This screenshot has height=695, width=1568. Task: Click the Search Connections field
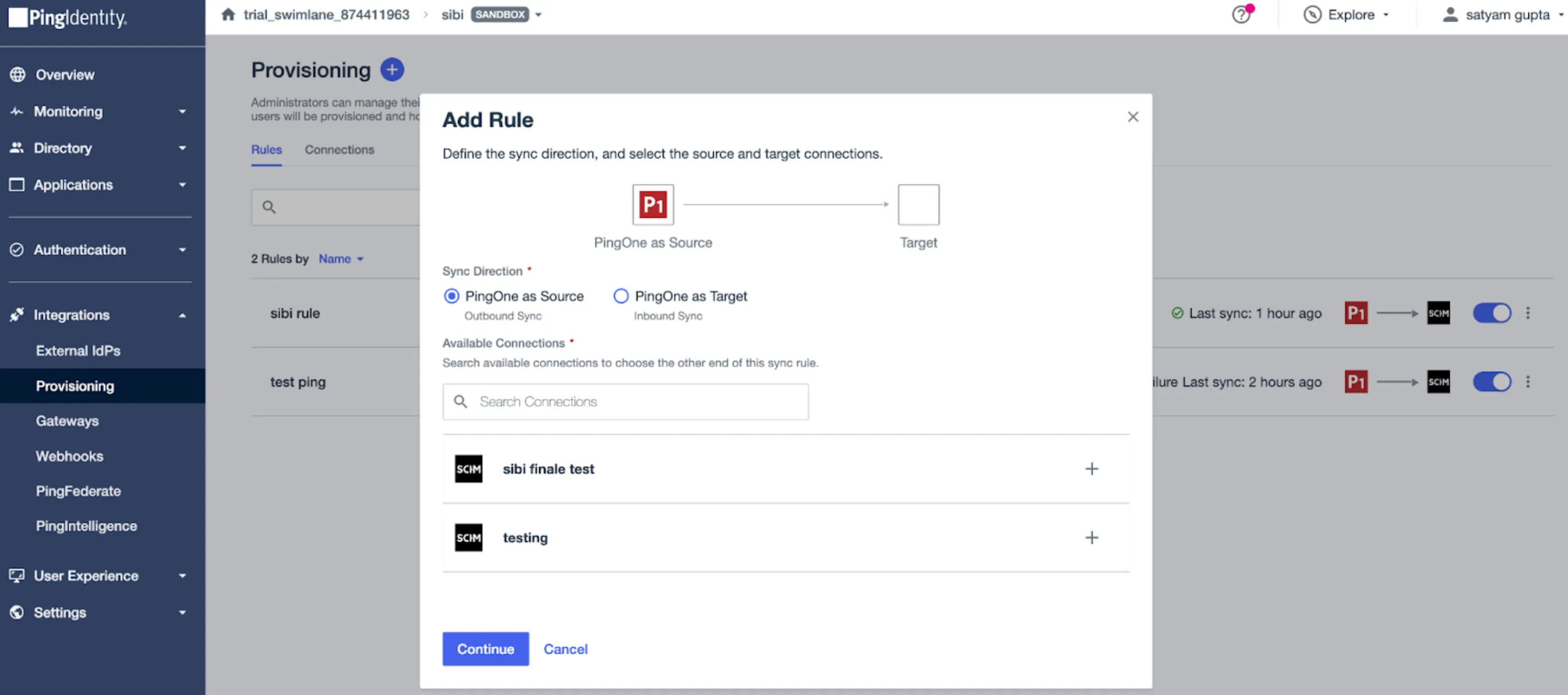[x=625, y=401]
